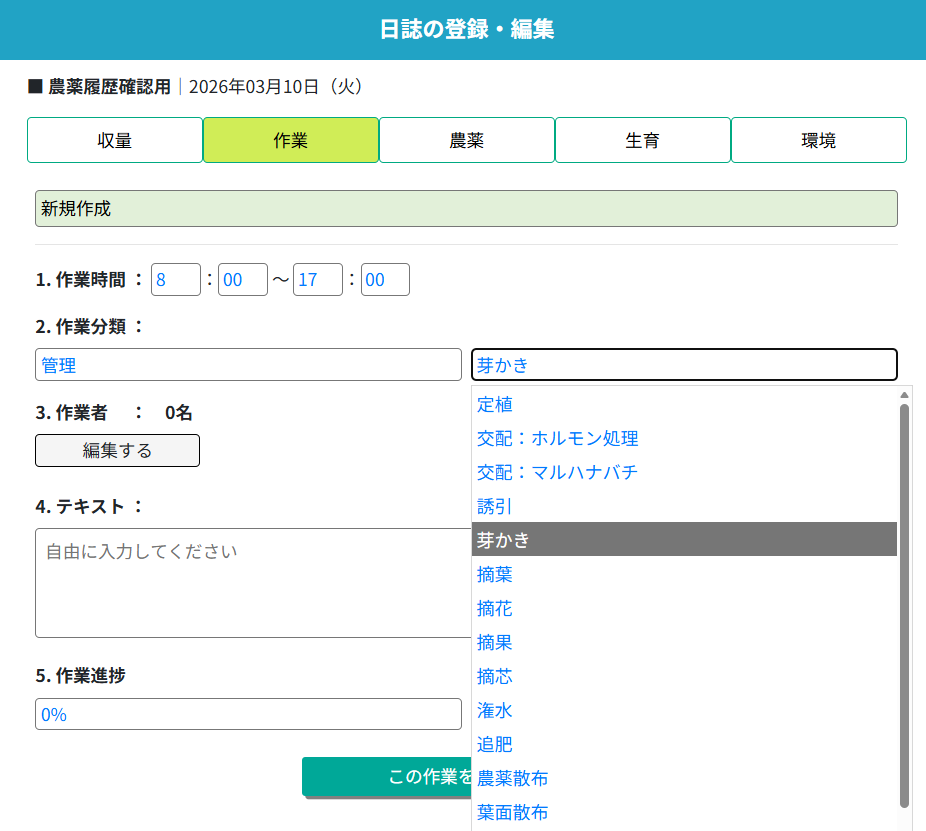This screenshot has width=926, height=831.
Task: Choose the 摘花 option
Action: [x=684, y=608]
